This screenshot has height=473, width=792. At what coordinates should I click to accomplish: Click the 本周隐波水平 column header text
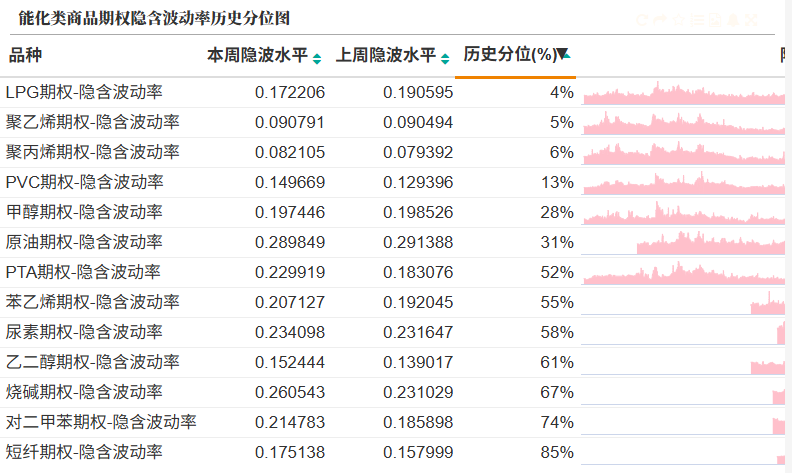click(258, 55)
